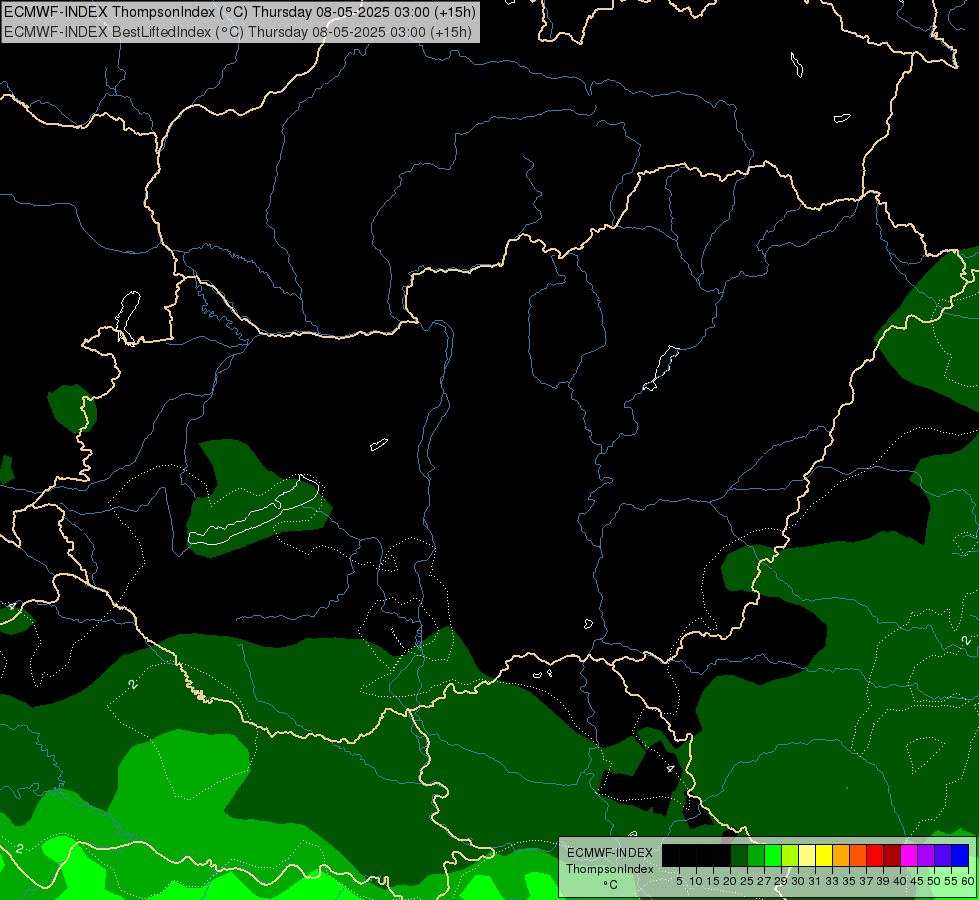Select the purple 45–50 legend swatch
The height and width of the screenshot is (900, 979).
[x=927, y=855]
